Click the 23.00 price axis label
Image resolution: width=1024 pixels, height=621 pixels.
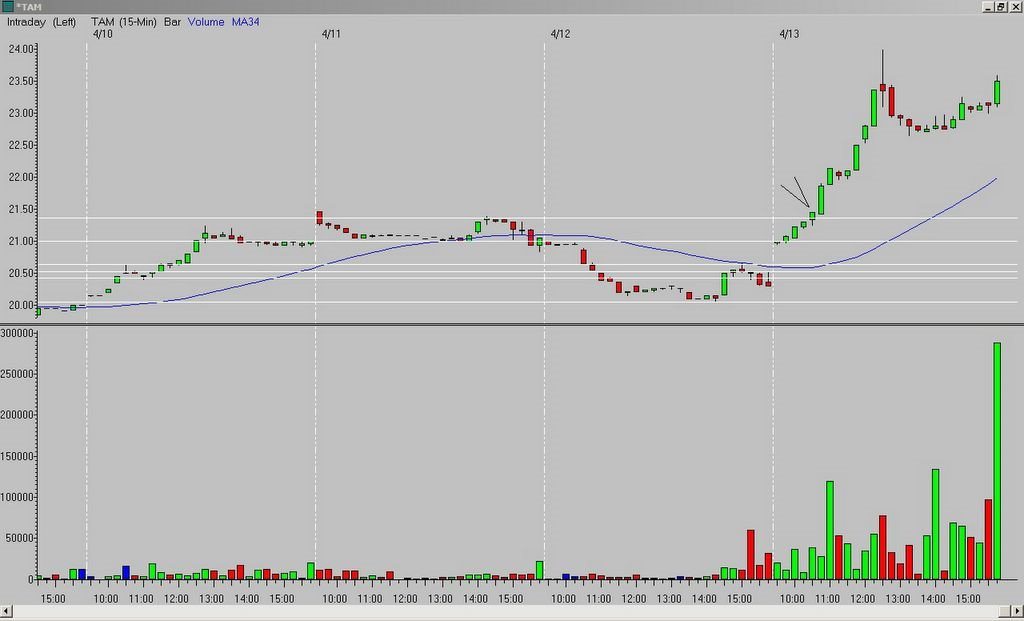(21, 113)
